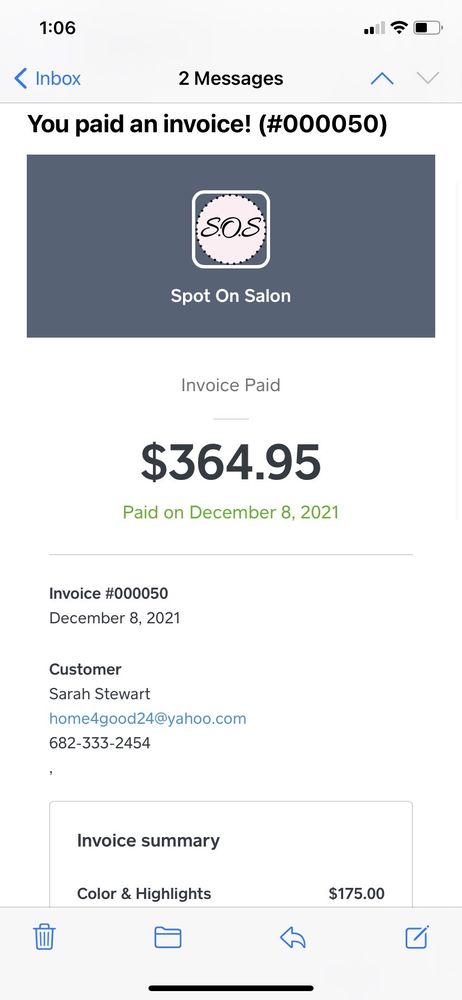462x1000 pixels.
Task: Tap the Invoice summary card heading
Action: click(x=148, y=840)
